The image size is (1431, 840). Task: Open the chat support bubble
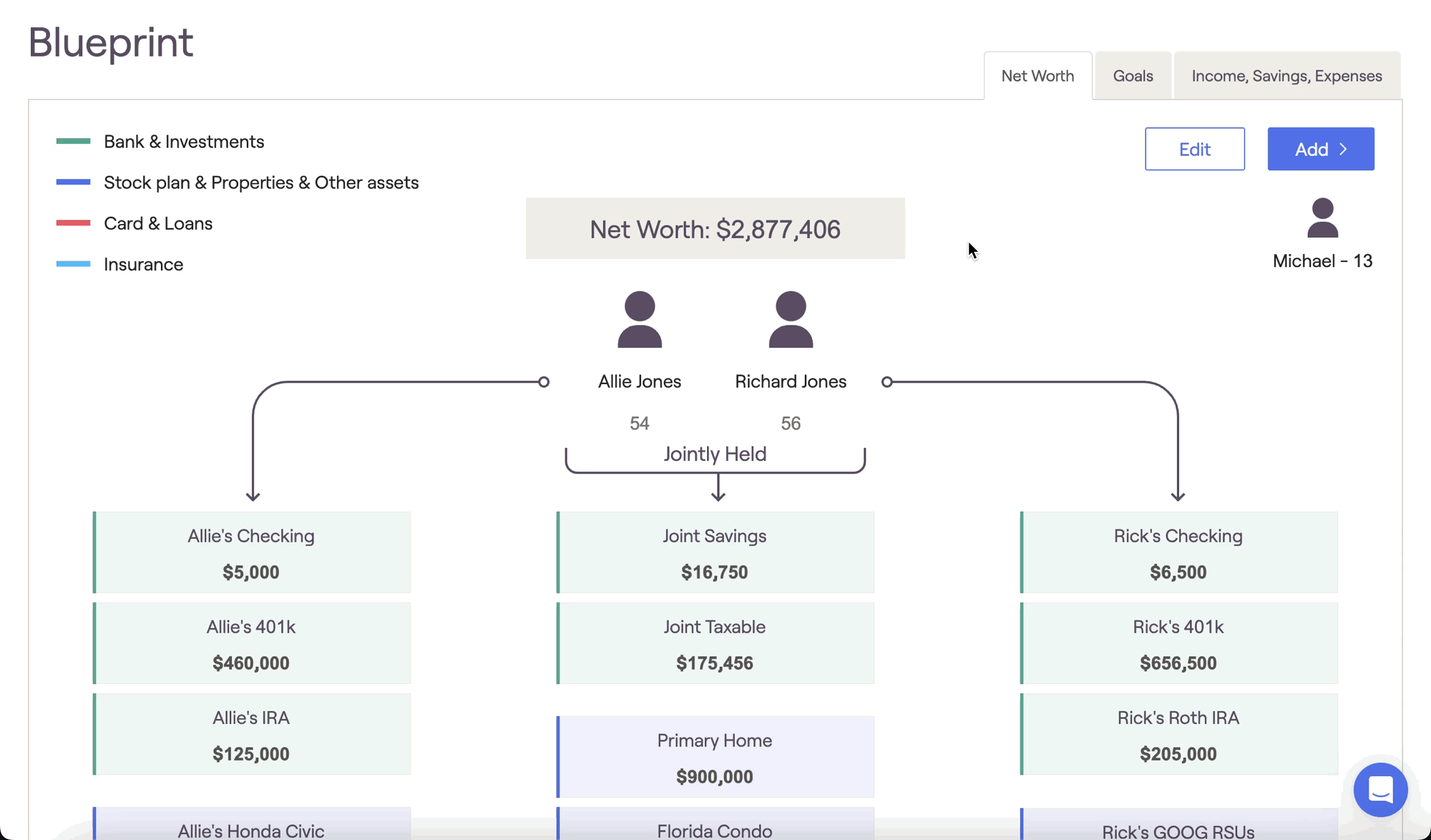click(1380, 790)
